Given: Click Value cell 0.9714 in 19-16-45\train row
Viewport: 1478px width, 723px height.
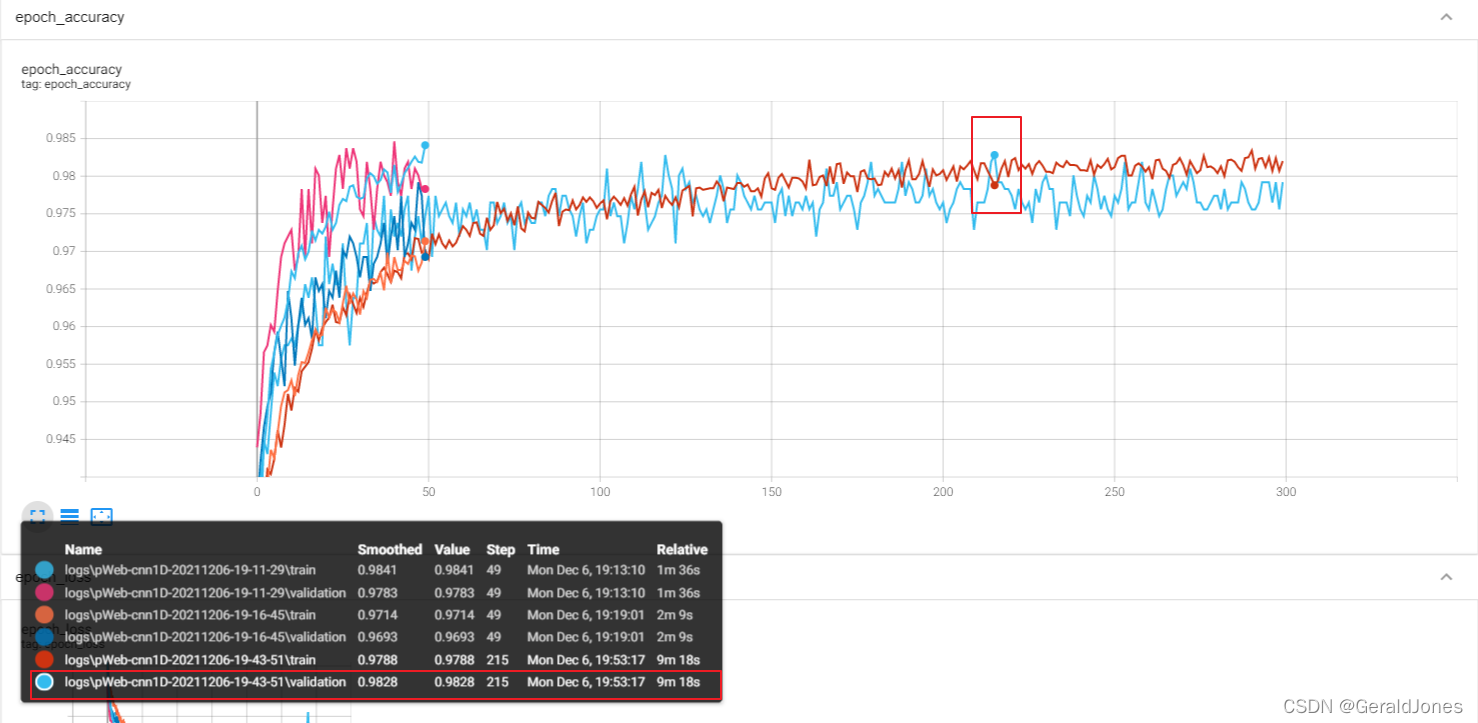Looking at the screenshot, I should 452,615.
